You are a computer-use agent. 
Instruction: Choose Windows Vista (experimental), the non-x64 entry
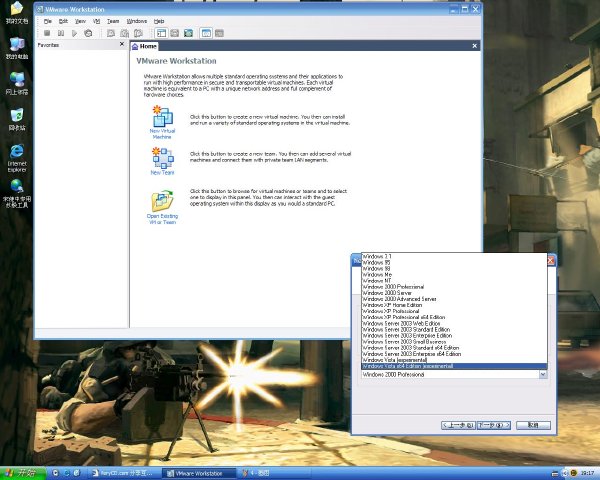454,360
